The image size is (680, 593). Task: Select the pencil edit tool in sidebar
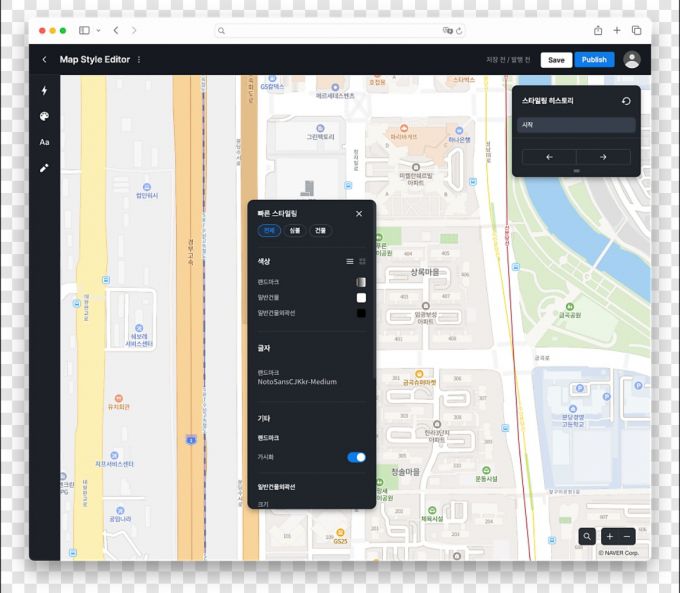pyautogui.click(x=44, y=168)
